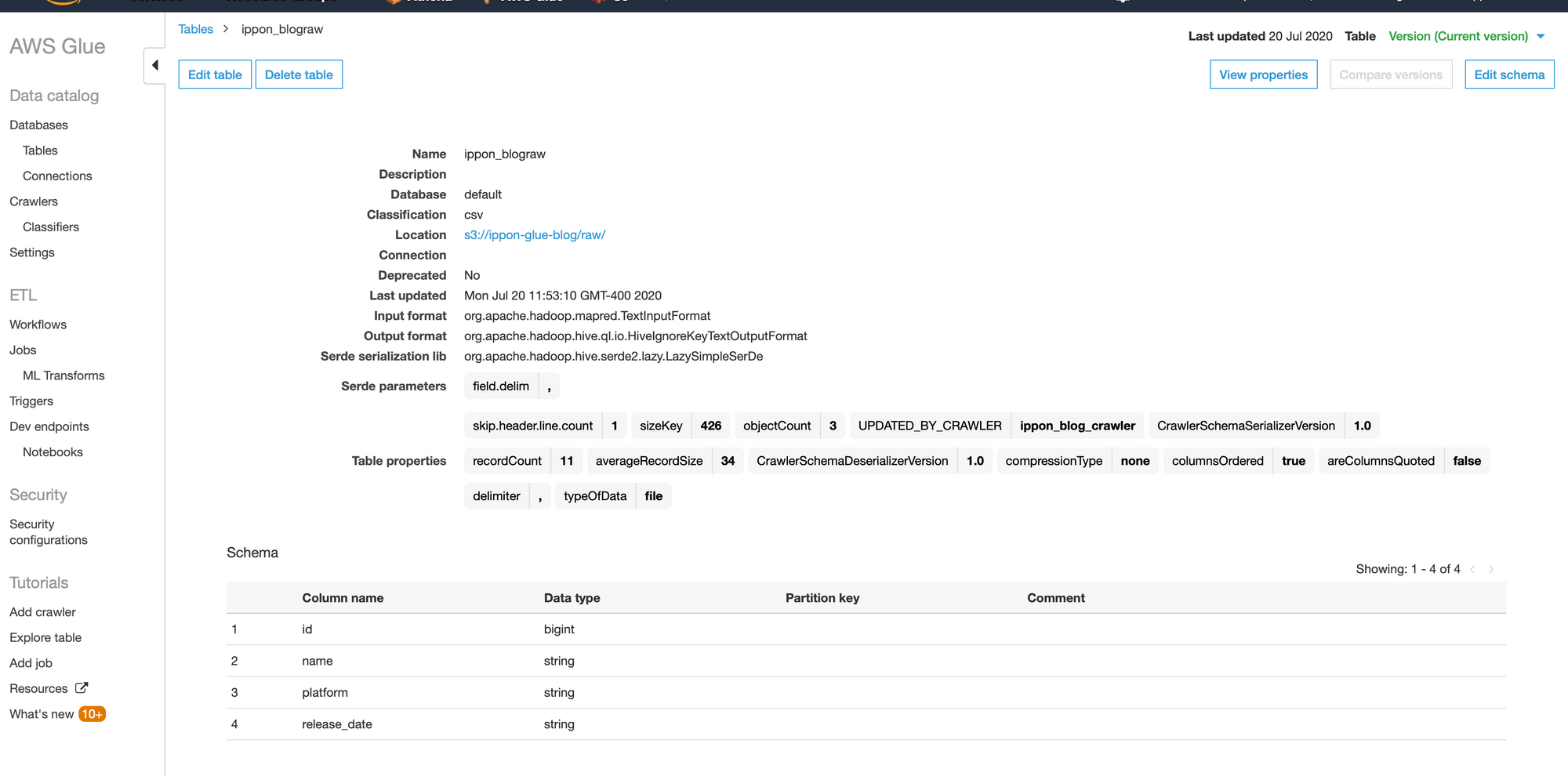This screenshot has width=1568, height=776.
Task: Go to previous schema page arrow
Action: [1472, 569]
